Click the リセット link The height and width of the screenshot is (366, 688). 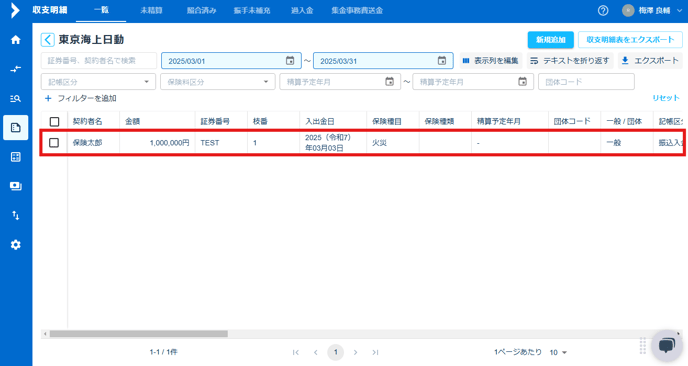[x=666, y=98]
